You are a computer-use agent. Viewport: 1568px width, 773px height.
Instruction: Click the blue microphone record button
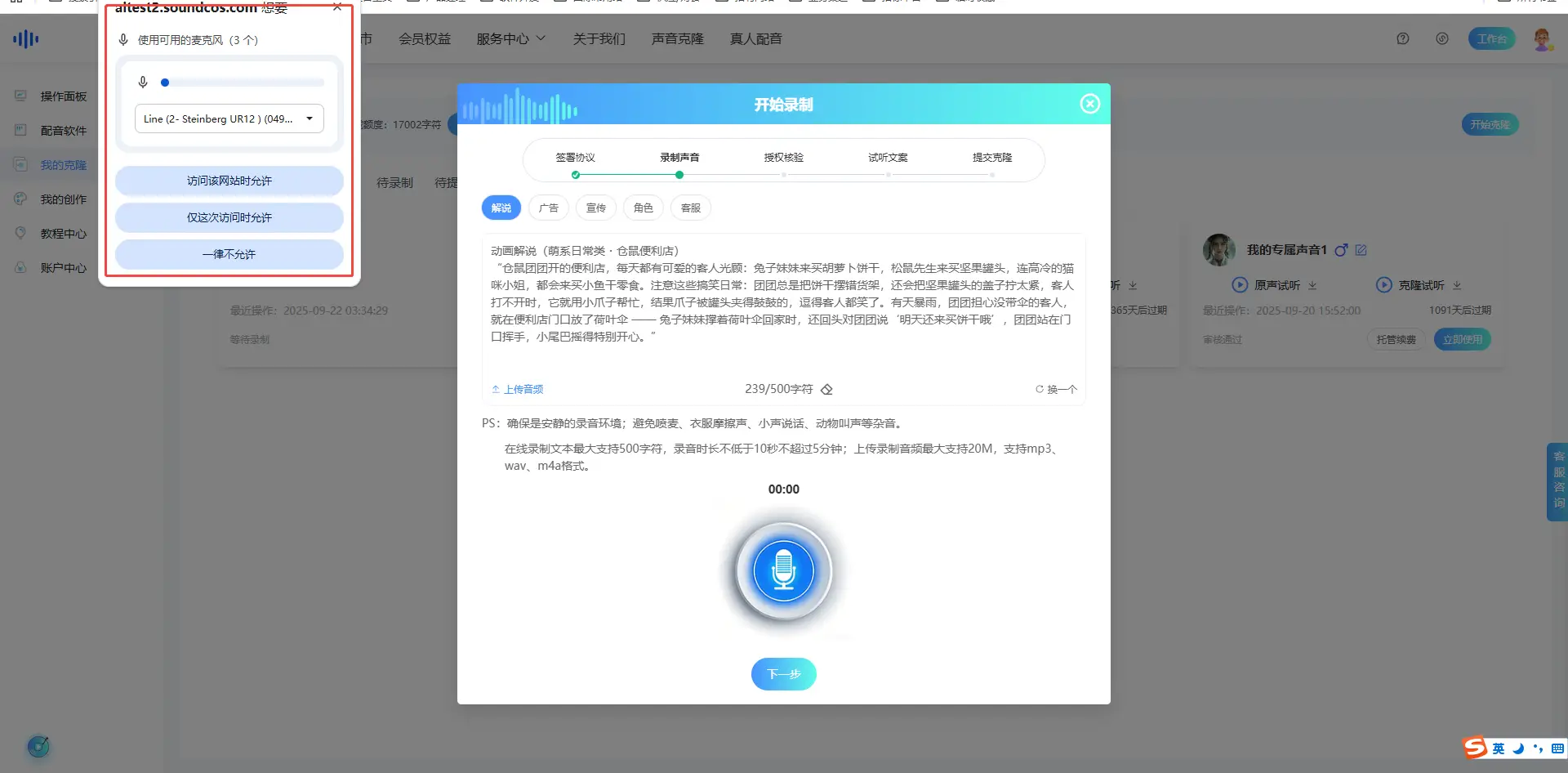click(783, 571)
